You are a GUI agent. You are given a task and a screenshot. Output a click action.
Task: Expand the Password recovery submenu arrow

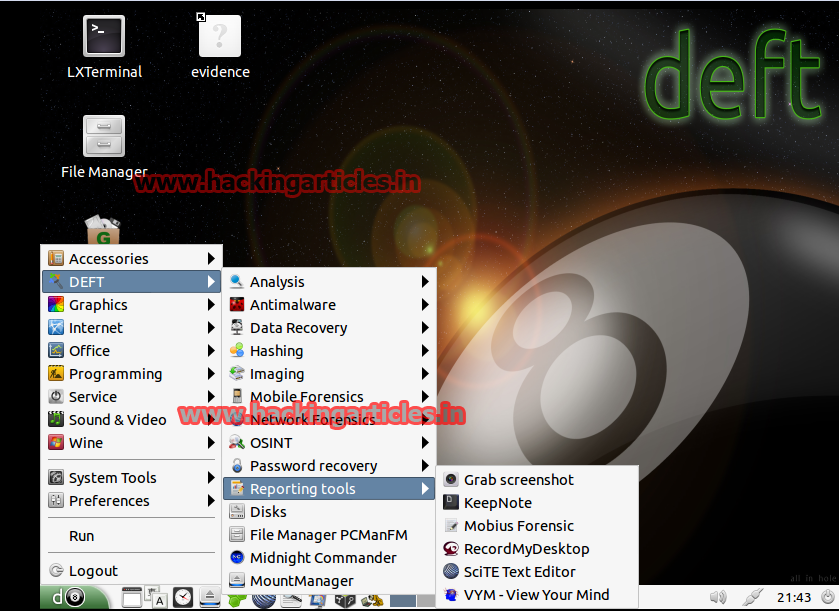click(425, 465)
